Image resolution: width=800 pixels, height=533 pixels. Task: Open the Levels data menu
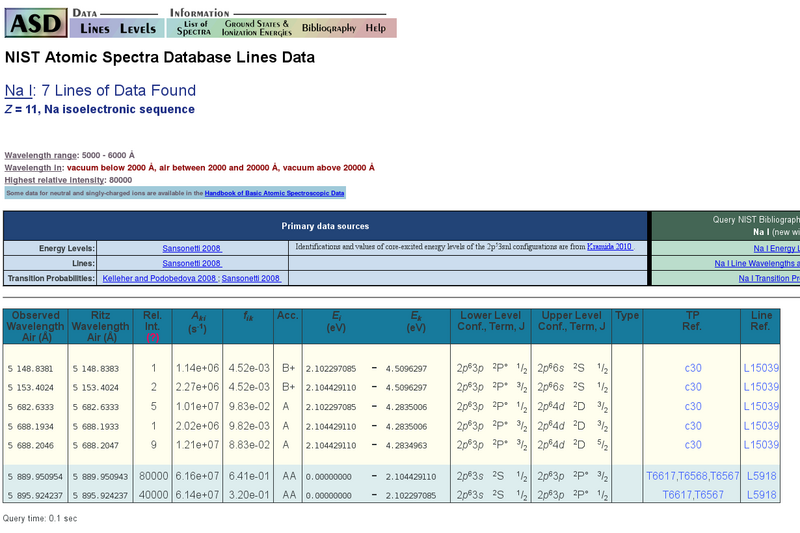click(x=138, y=29)
